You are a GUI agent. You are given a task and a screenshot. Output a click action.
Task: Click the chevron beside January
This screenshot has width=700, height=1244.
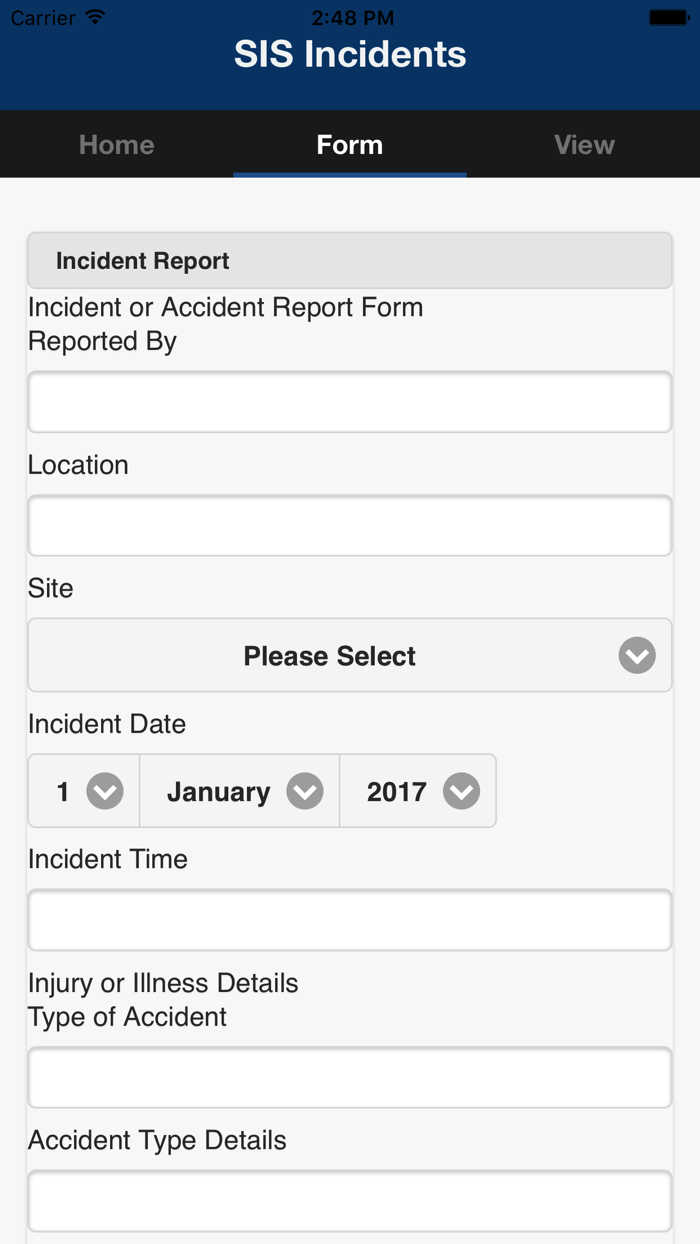(x=303, y=791)
